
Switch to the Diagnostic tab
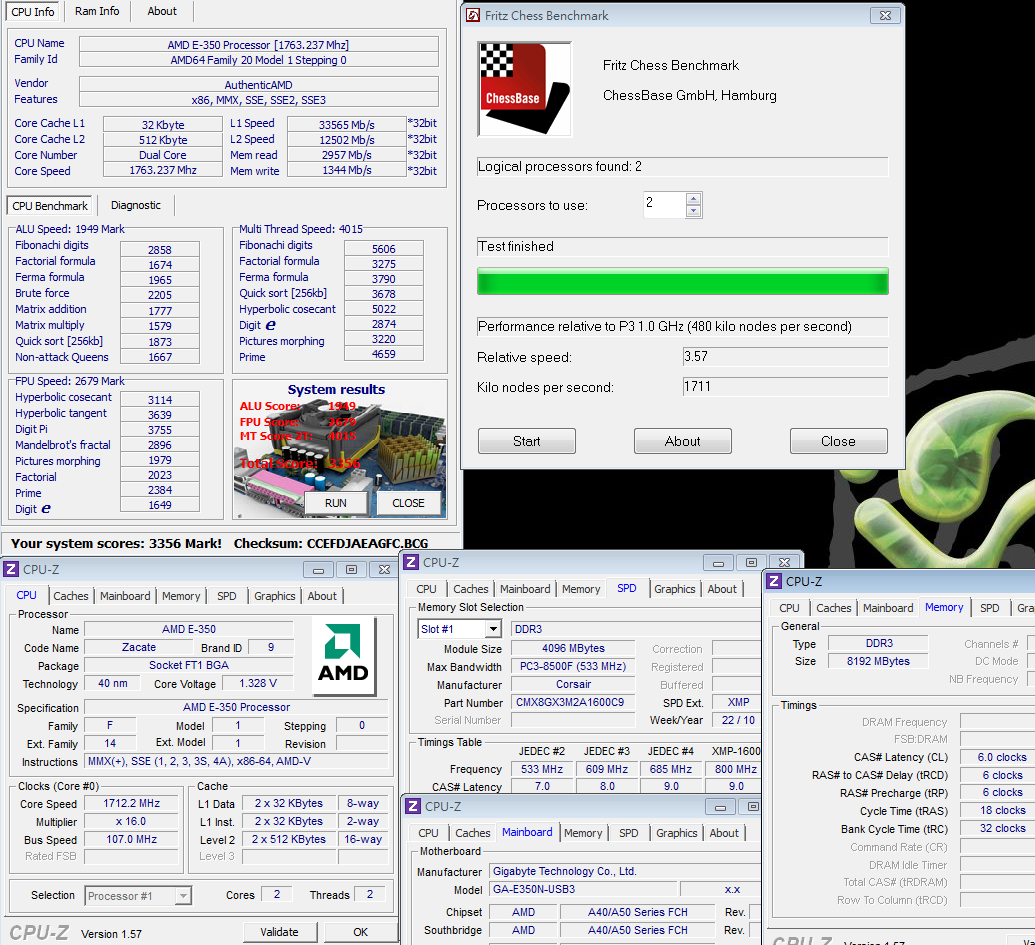pyautogui.click(x=135, y=205)
